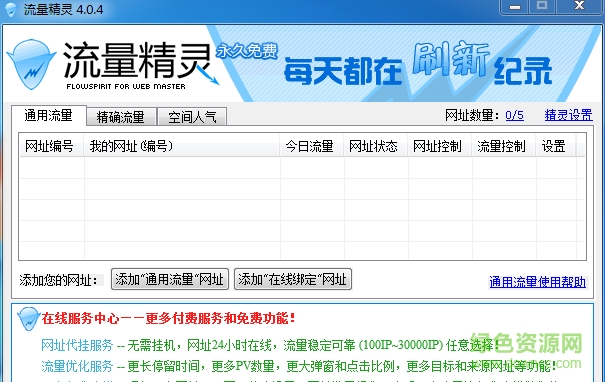Close the 流量精灵 window
This screenshot has height=382, width=605.
point(579,7)
